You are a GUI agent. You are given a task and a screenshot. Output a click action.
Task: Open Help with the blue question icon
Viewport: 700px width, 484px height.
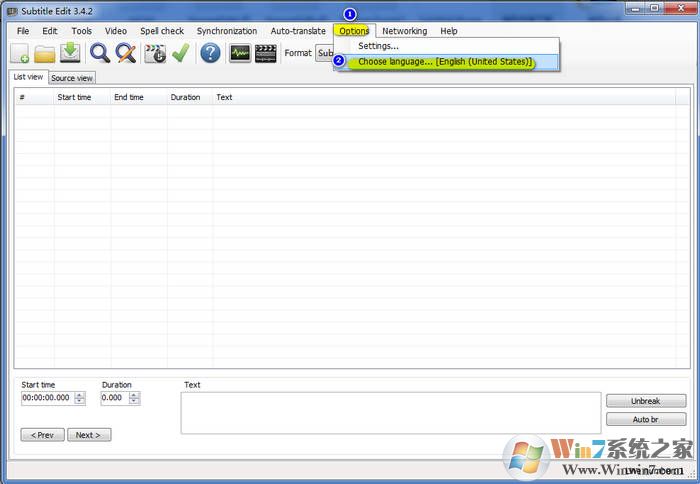(x=210, y=53)
